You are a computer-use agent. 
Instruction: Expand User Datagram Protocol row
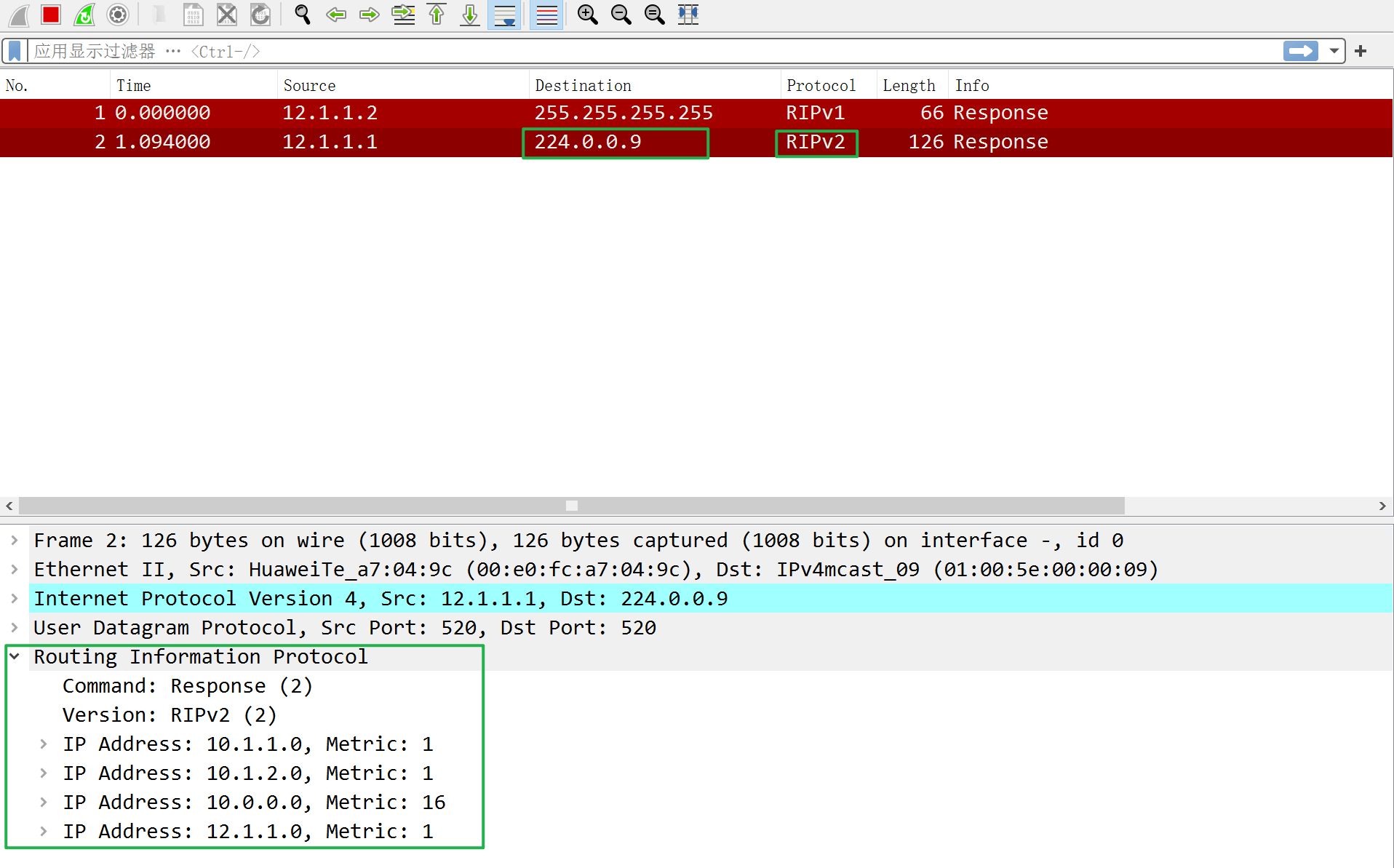point(14,628)
